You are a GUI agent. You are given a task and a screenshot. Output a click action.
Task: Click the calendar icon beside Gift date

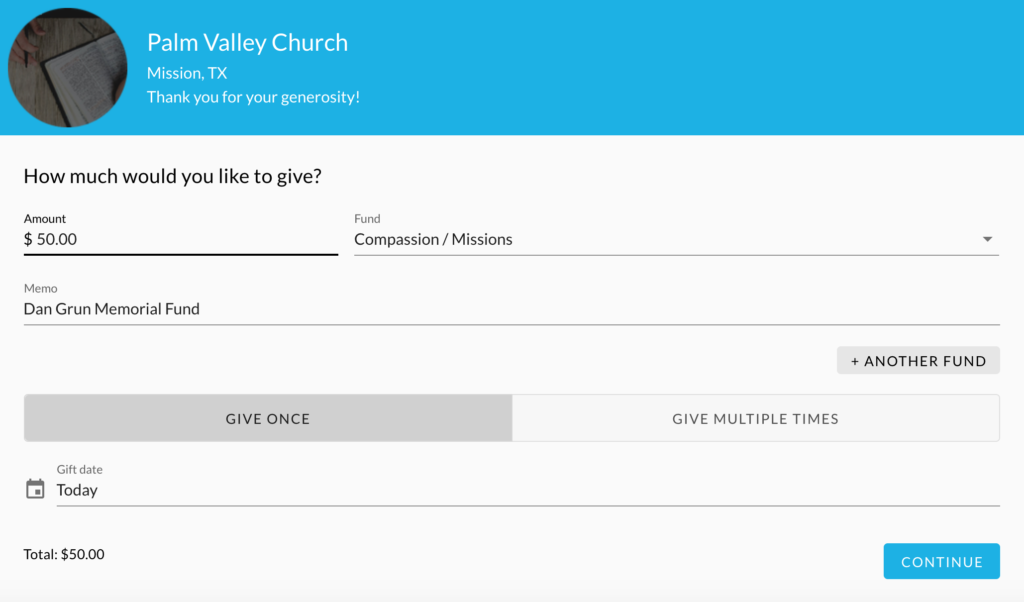coord(35,488)
